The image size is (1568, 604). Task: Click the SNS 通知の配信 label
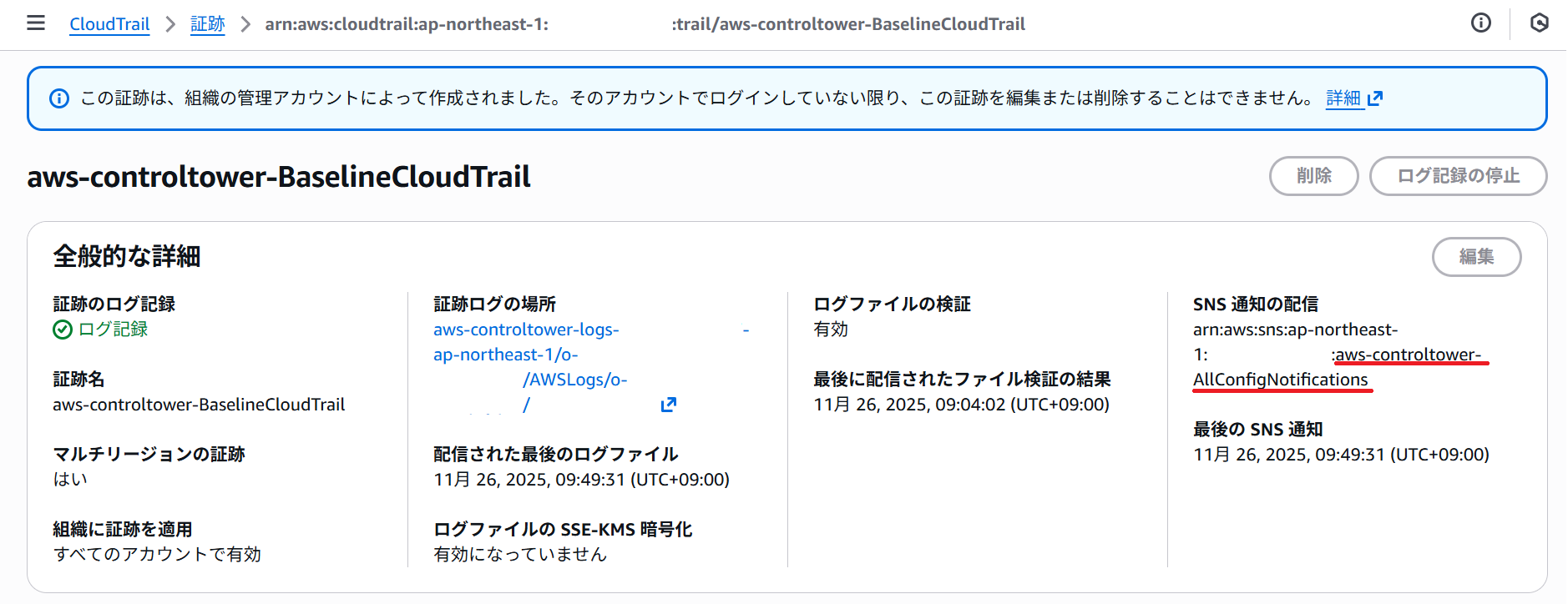(x=1256, y=305)
